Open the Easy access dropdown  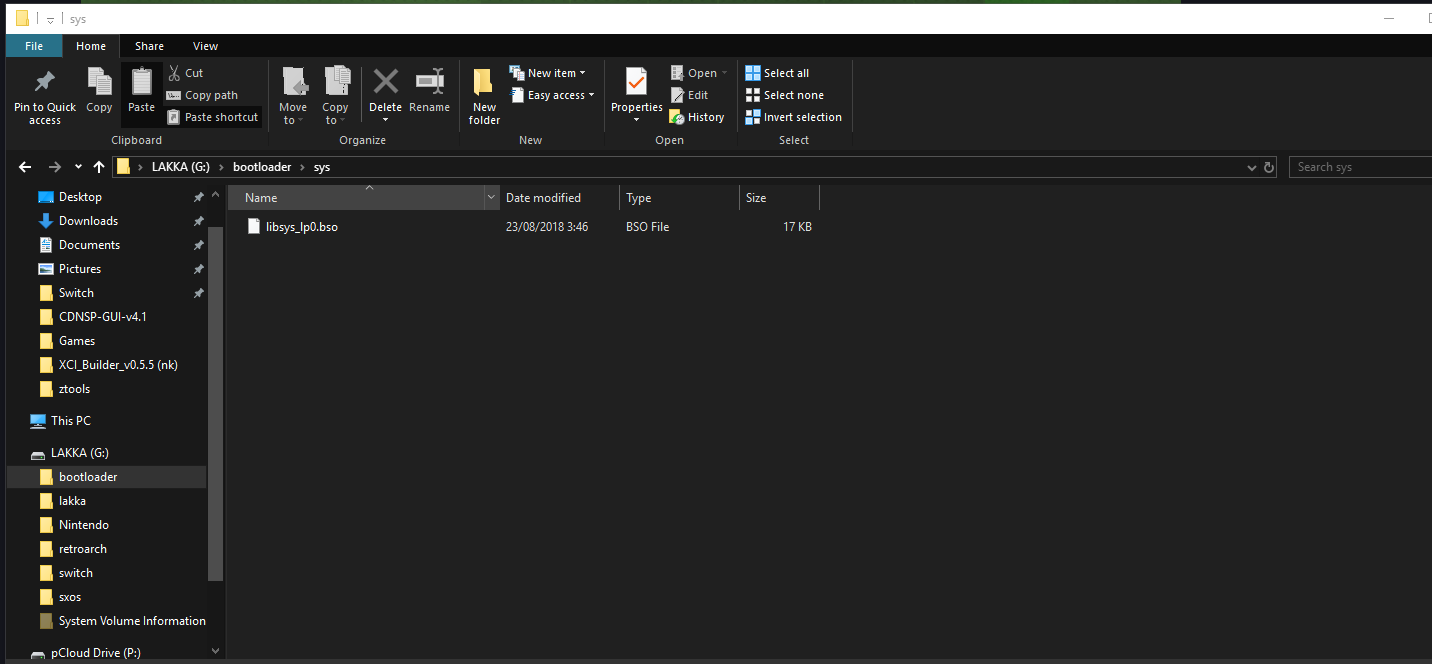(x=552, y=95)
